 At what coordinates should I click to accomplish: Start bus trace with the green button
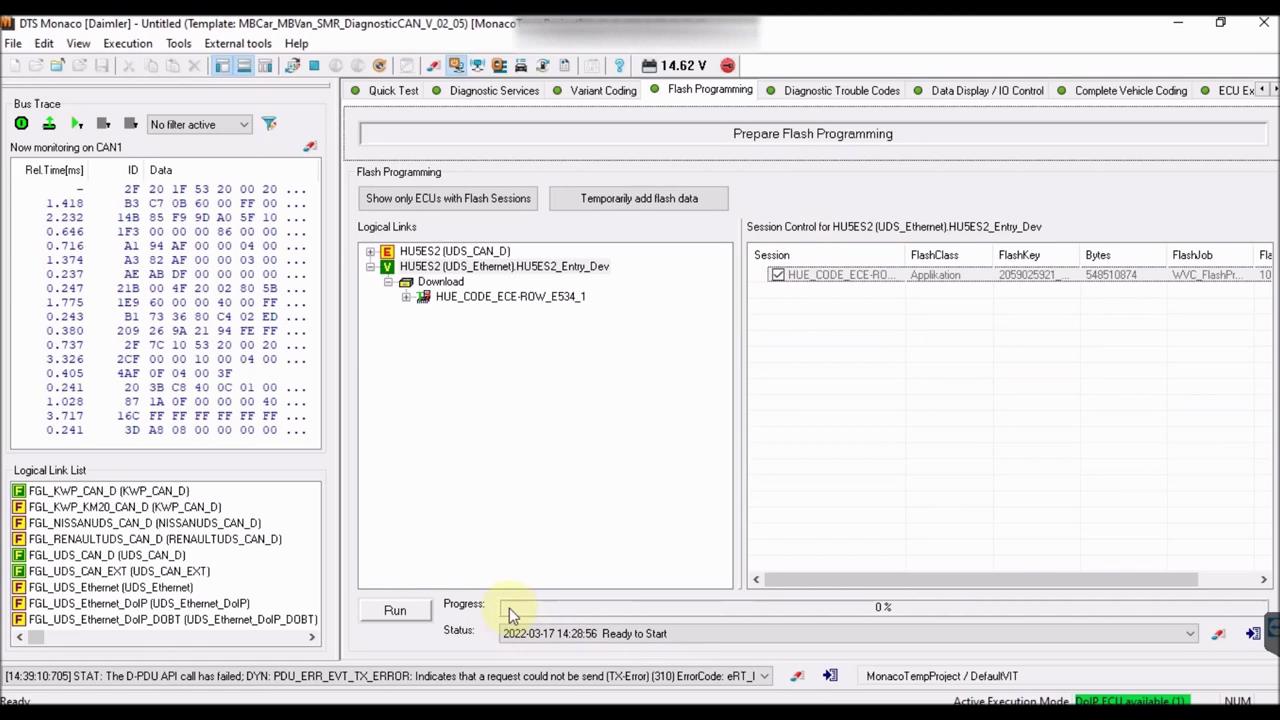click(x=21, y=124)
